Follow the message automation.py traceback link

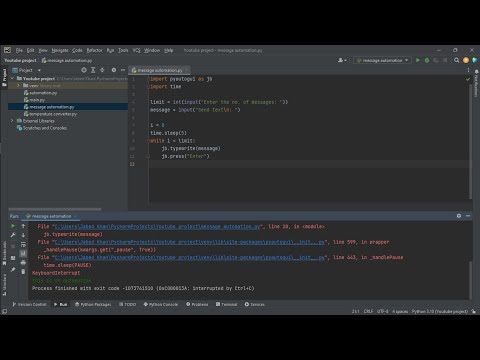point(157,226)
